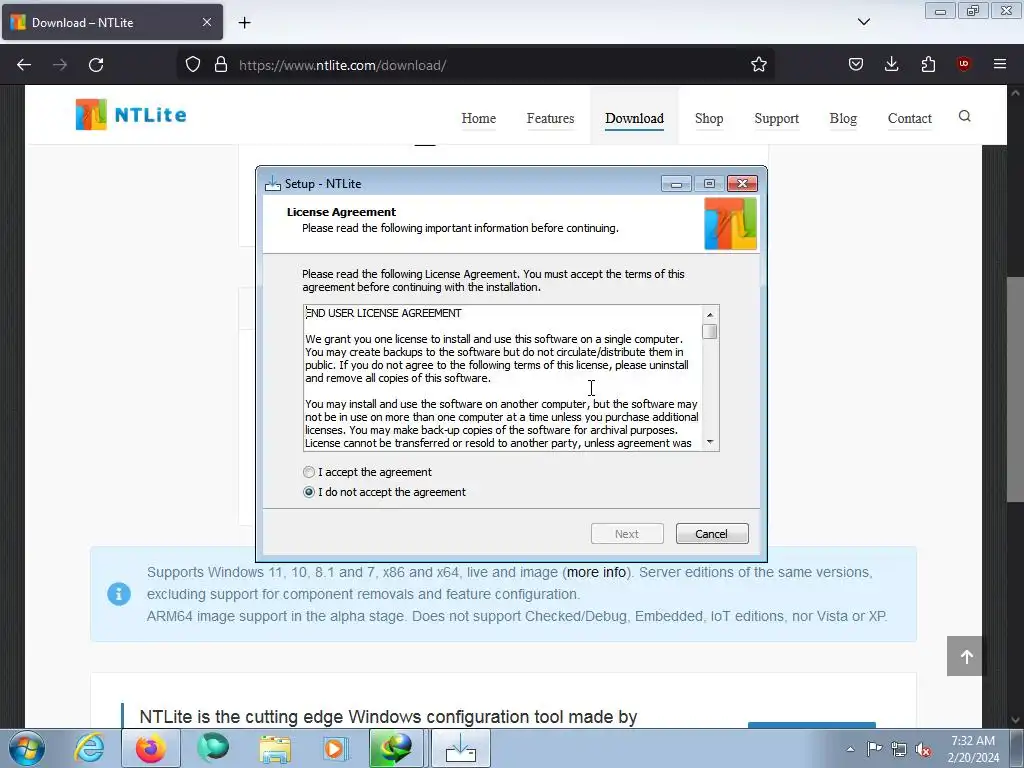Image resolution: width=1024 pixels, height=768 pixels.
Task: Follow the 'more info' link
Action: coord(596,572)
